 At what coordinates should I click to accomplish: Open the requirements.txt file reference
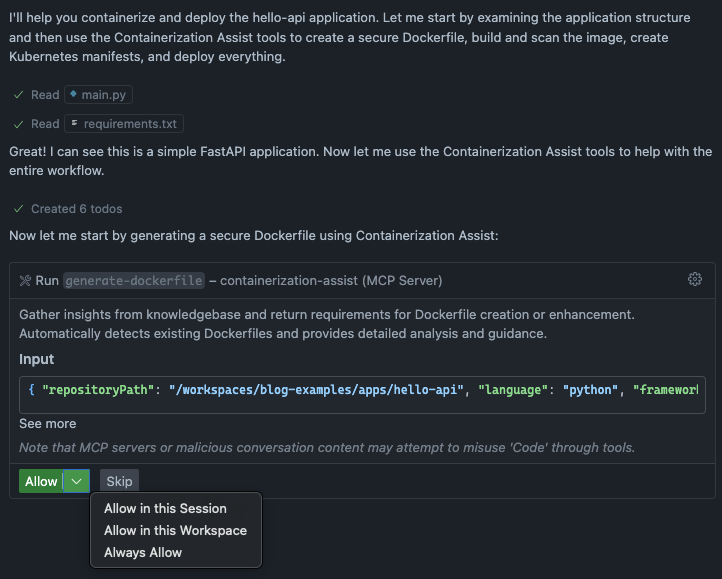pyautogui.click(x=130, y=124)
